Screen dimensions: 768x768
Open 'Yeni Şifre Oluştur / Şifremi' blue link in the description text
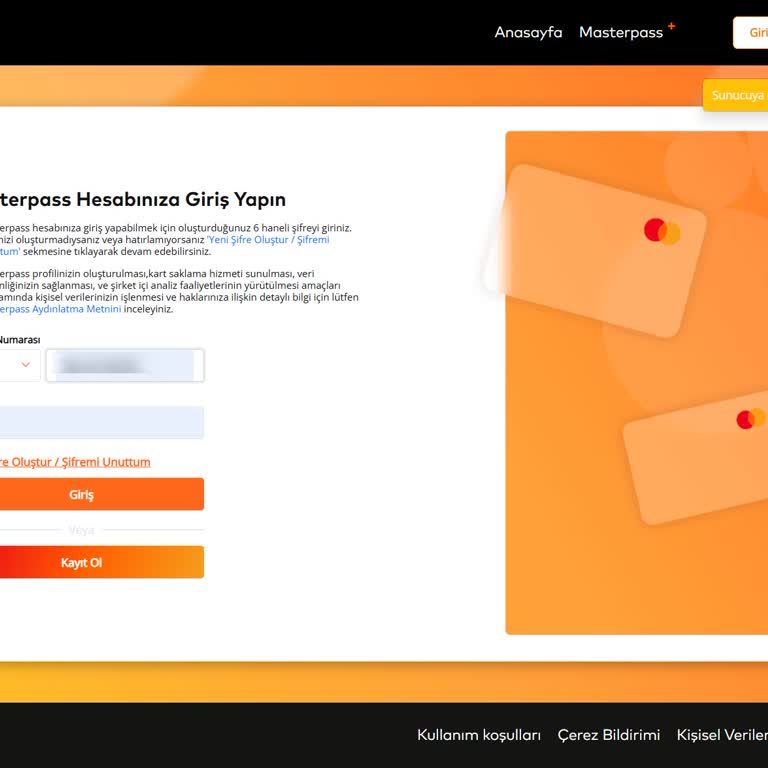coord(268,240)
